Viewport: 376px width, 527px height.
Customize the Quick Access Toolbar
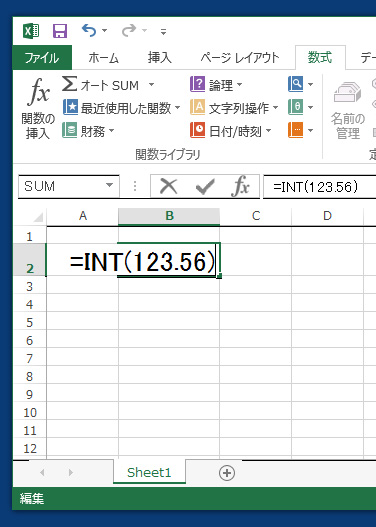click(163, 32)
